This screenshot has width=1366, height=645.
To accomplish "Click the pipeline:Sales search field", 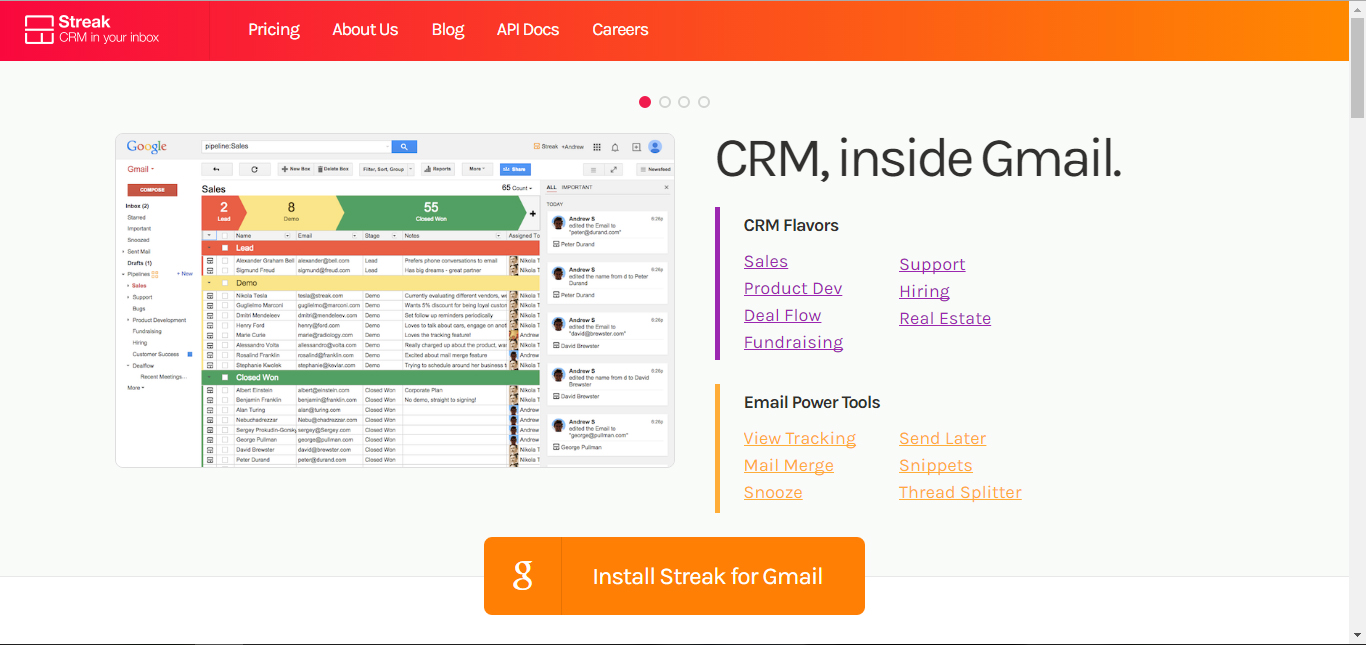I will point(296,146).
